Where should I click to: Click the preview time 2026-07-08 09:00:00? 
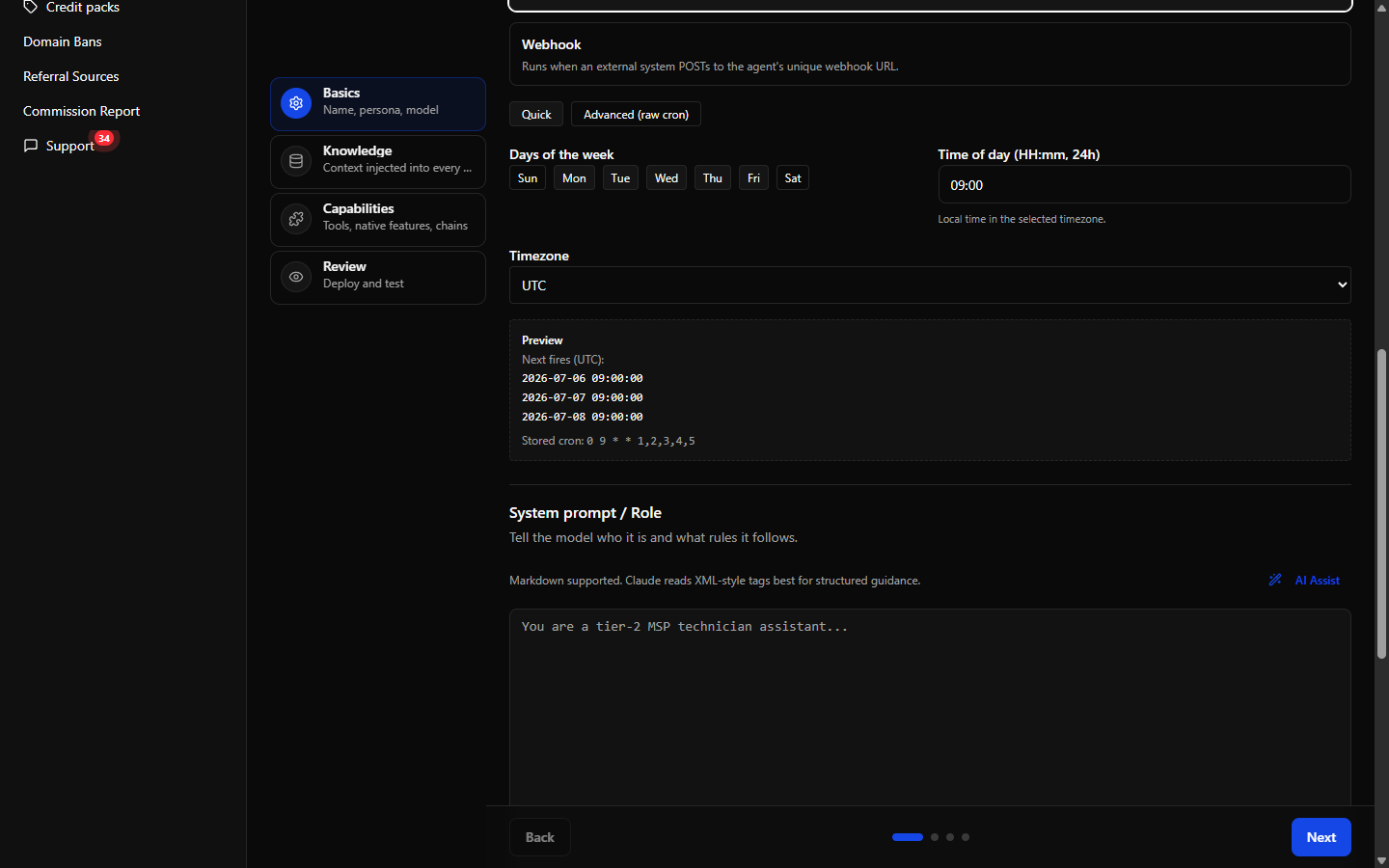point(583,417)
